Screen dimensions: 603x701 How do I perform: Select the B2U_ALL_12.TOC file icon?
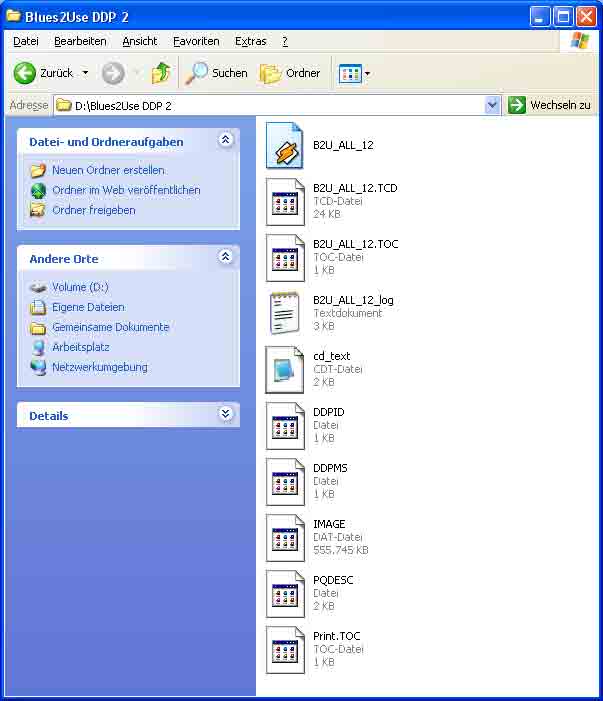click(285, 258)
